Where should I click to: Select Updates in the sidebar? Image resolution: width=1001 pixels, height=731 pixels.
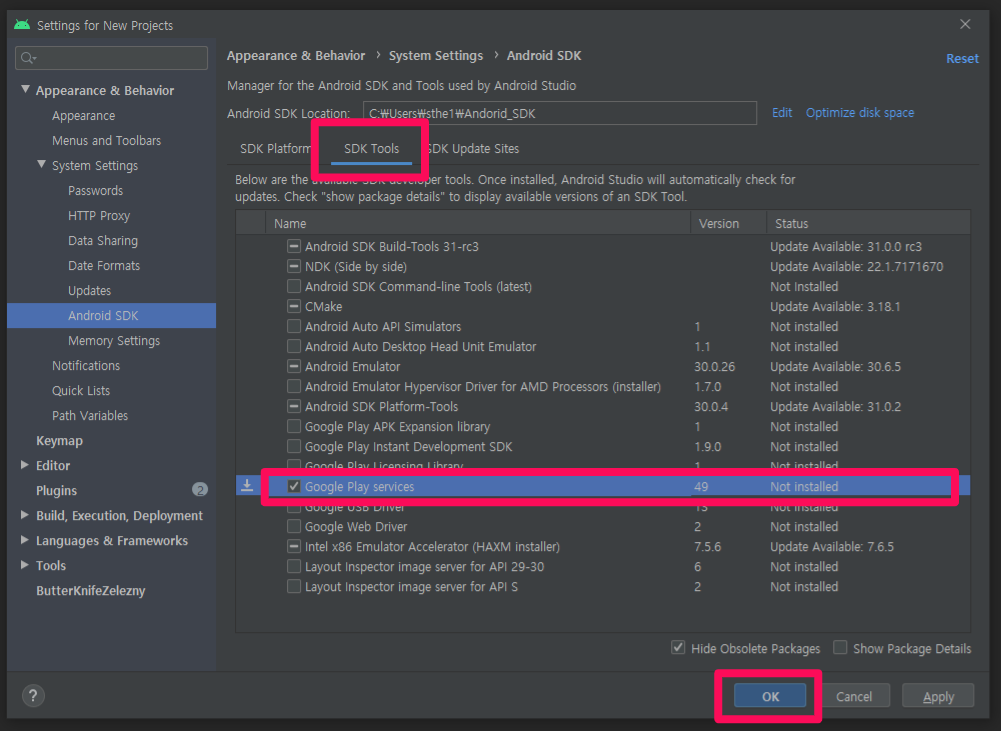click(x=89, y=290)
